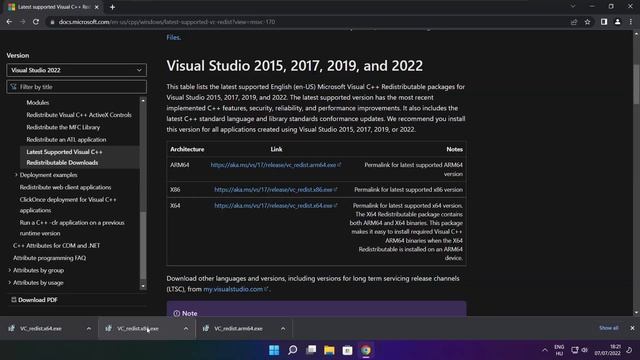
Task: Click the Architecture column header
Action: point(187,149)
